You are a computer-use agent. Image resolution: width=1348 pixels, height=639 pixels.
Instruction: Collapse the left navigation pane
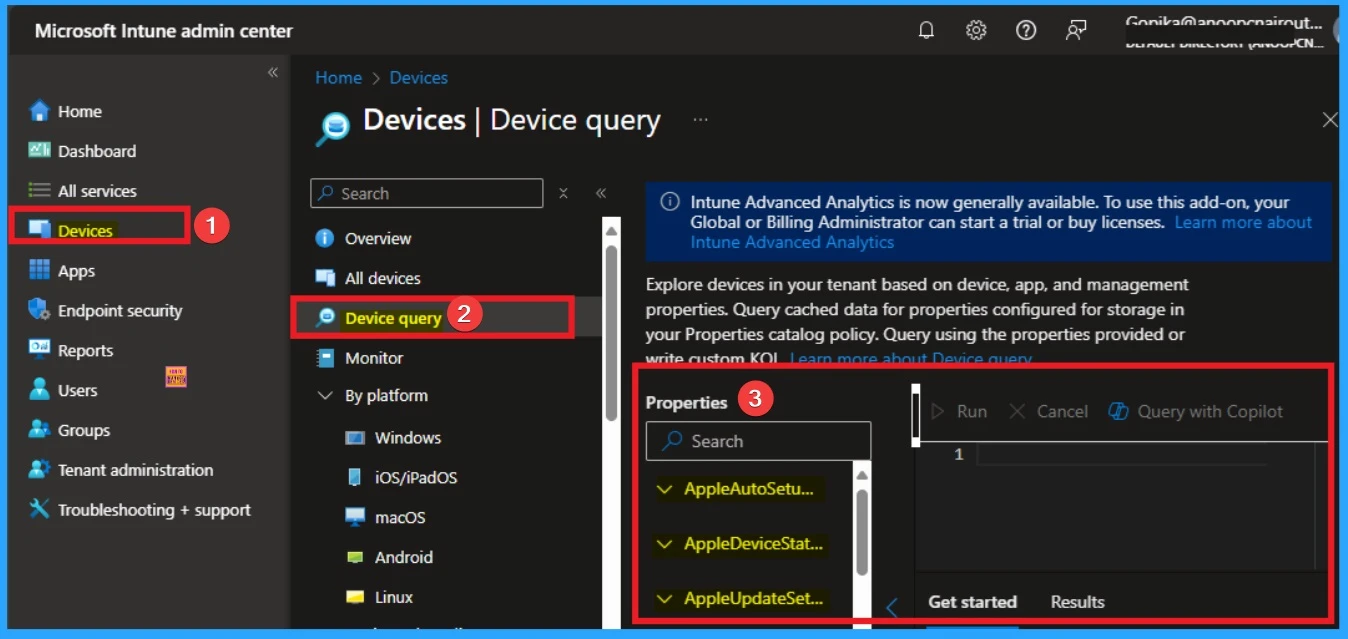click(x=272, y=72)
